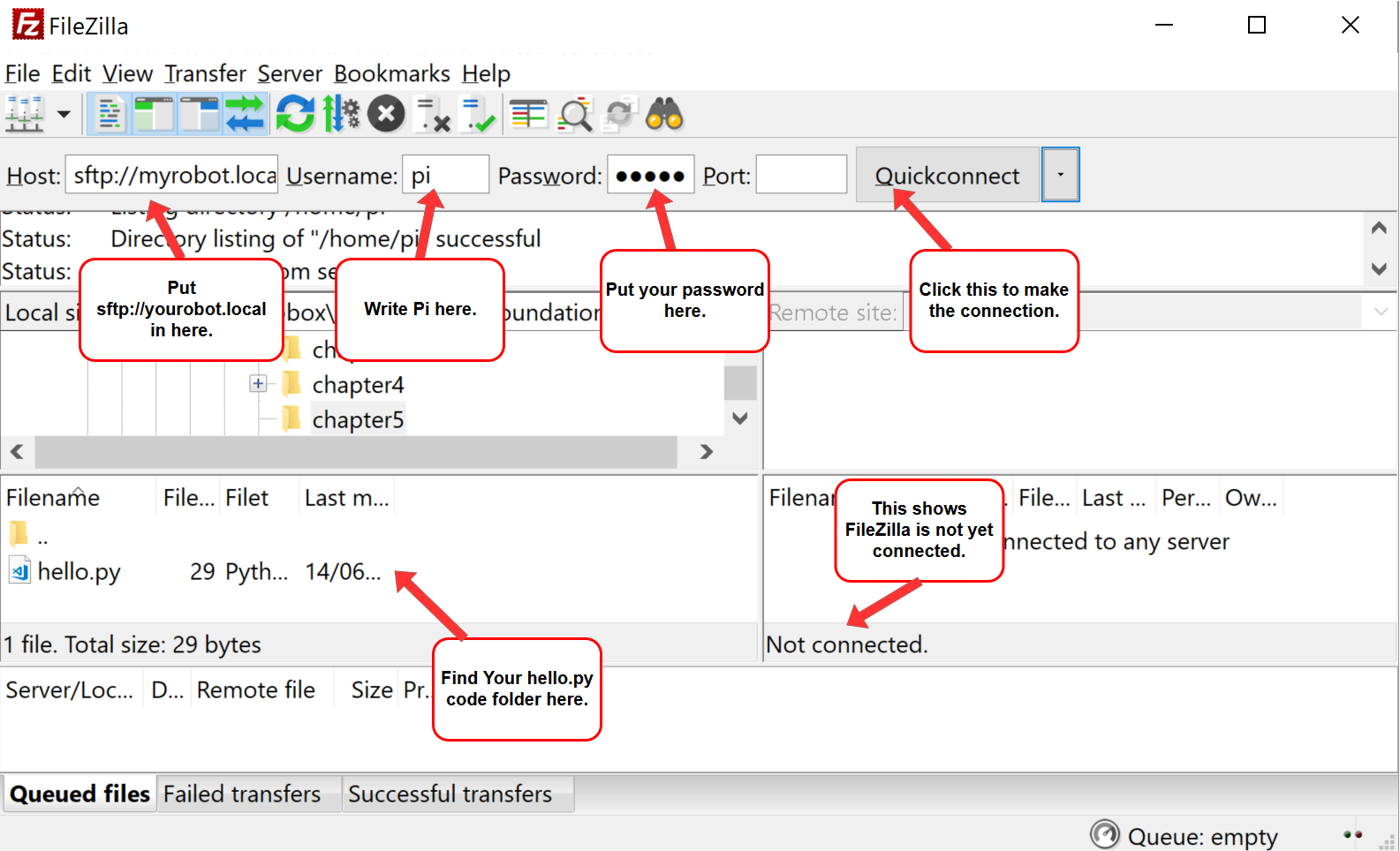1400x851 pixels.
Task: Toggle directory comparison icon
Action: pos(575,114)
